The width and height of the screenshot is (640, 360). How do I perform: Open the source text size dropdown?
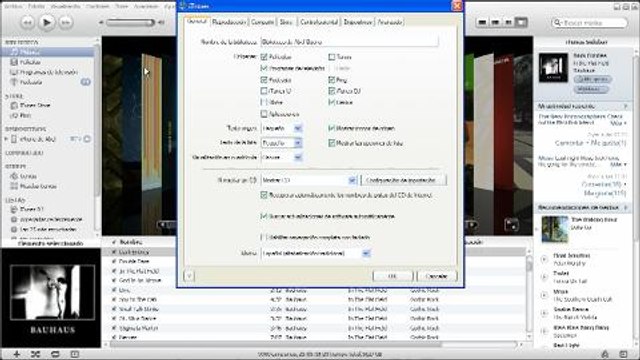tap(282, 128)
